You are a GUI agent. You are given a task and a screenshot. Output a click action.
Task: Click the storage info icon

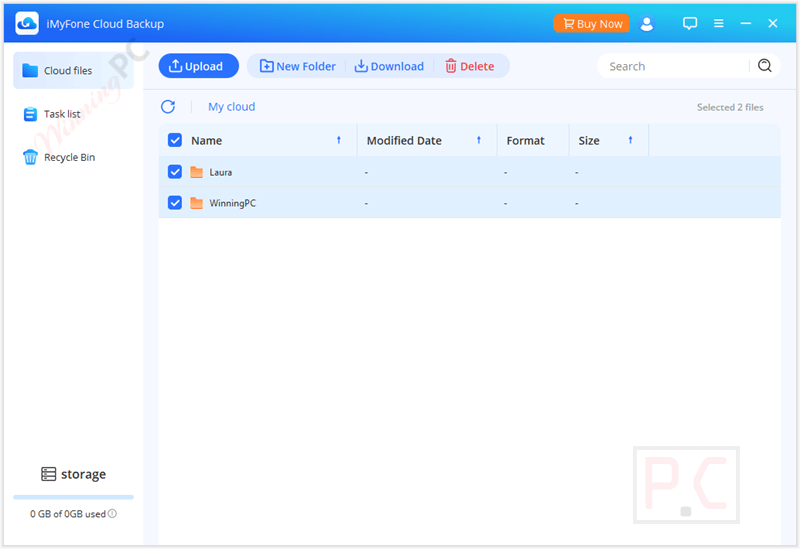[112, 513]
